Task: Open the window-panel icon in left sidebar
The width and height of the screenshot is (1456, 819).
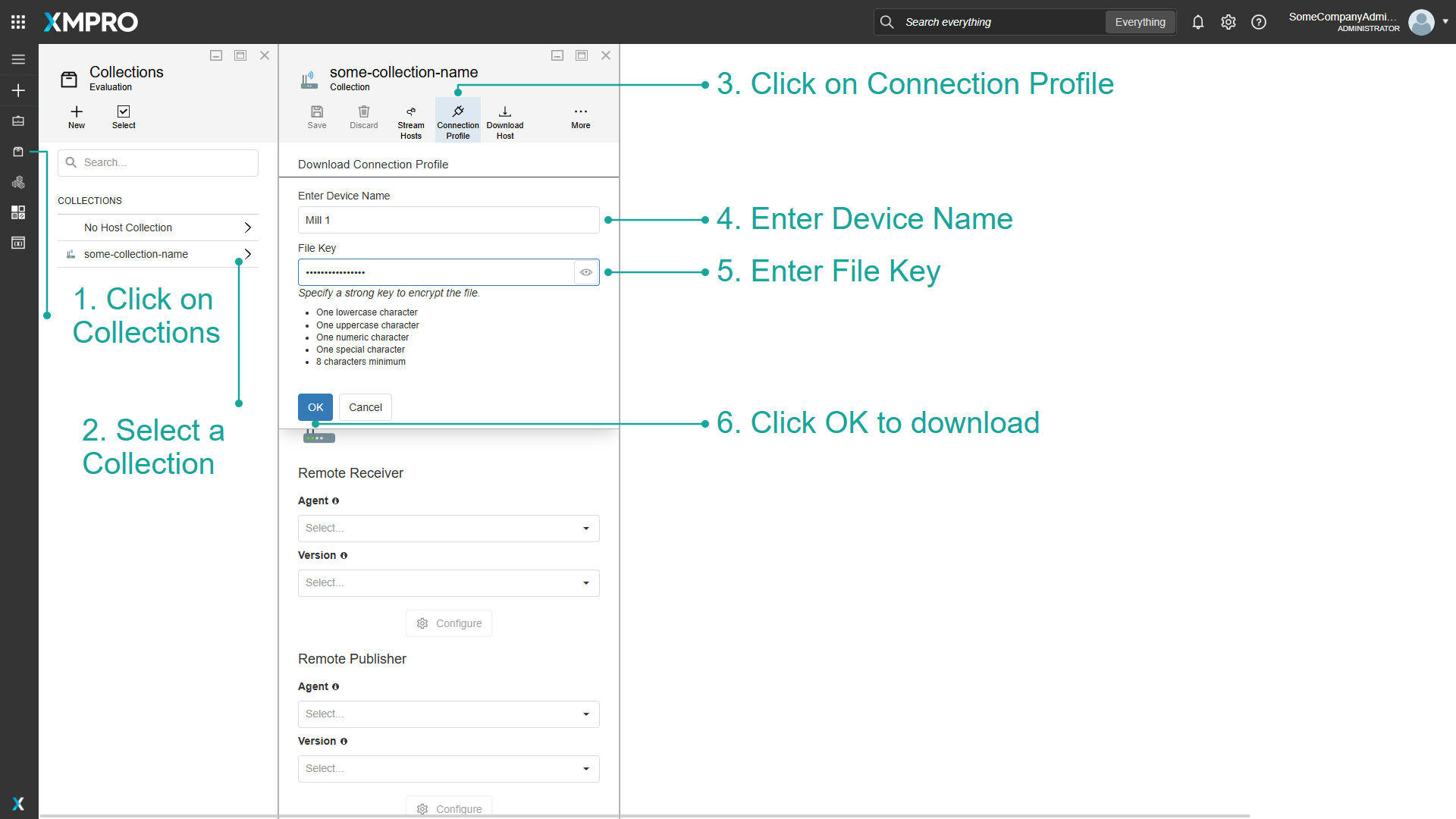Action: click(x=18, y=243)
